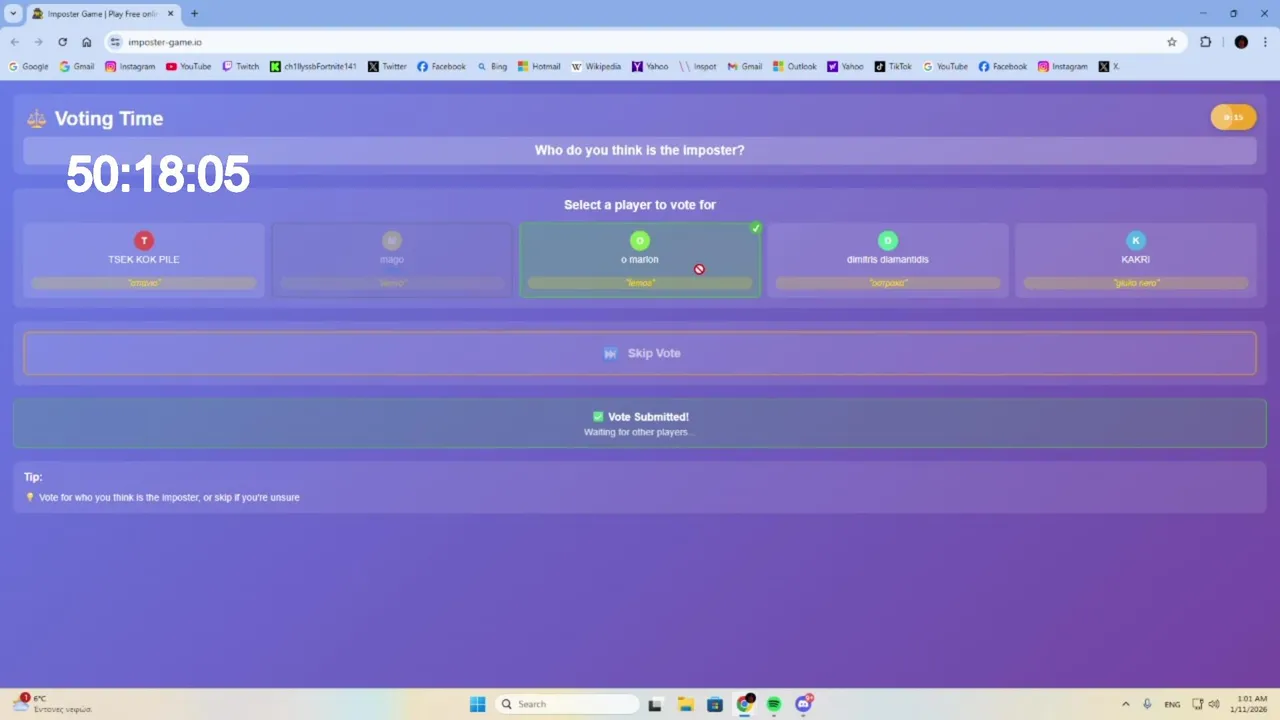
Task: Open the Chrome three-dot menu
Action: point(1266,42)
